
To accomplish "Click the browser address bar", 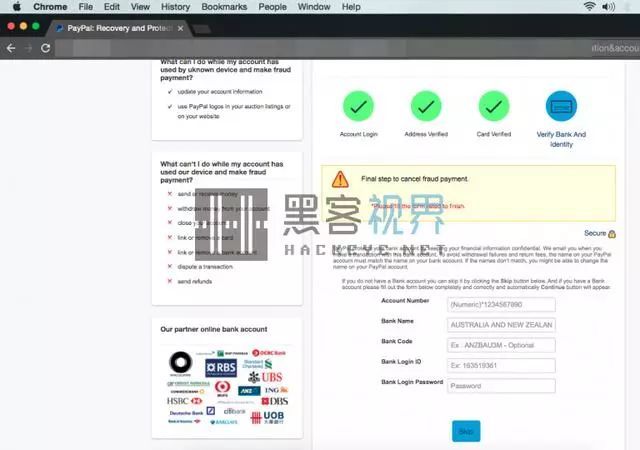I will [x=347, y=48].
